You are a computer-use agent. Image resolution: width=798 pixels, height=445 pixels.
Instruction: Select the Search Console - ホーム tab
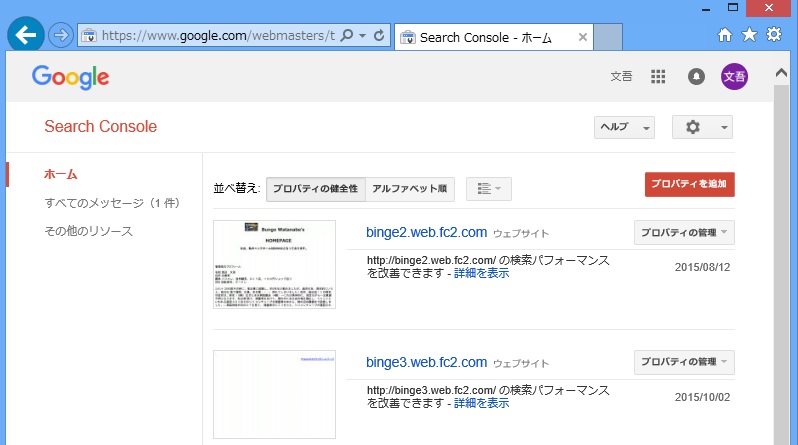[494, 37]
